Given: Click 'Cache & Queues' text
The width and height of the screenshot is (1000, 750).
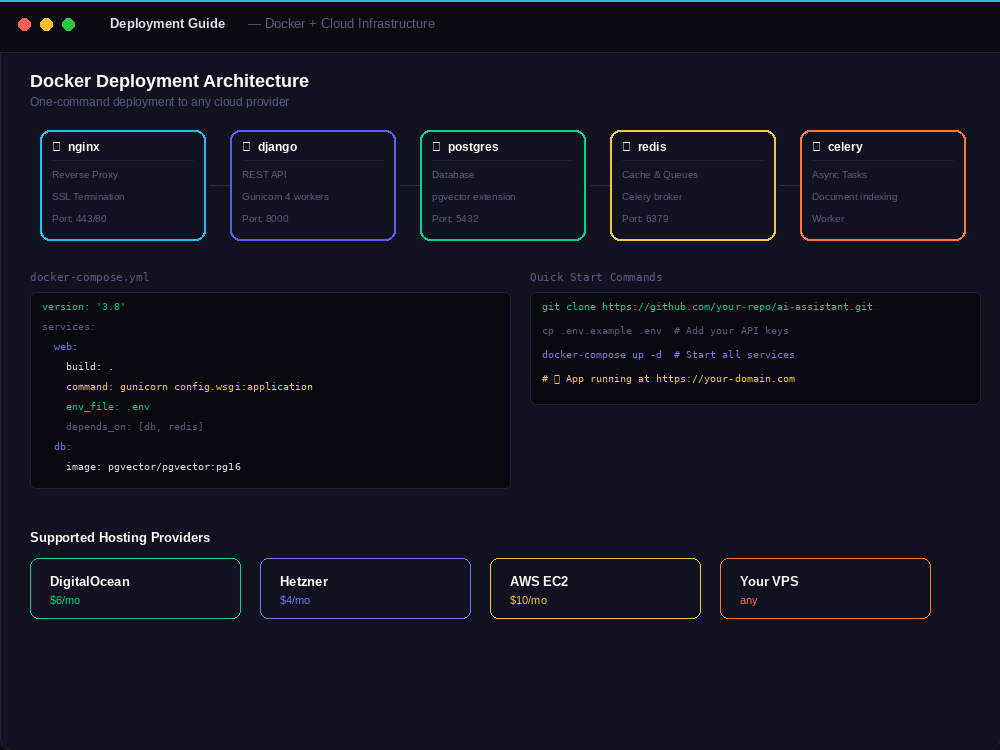Looking at the screenshot, I should pos(659,175).
